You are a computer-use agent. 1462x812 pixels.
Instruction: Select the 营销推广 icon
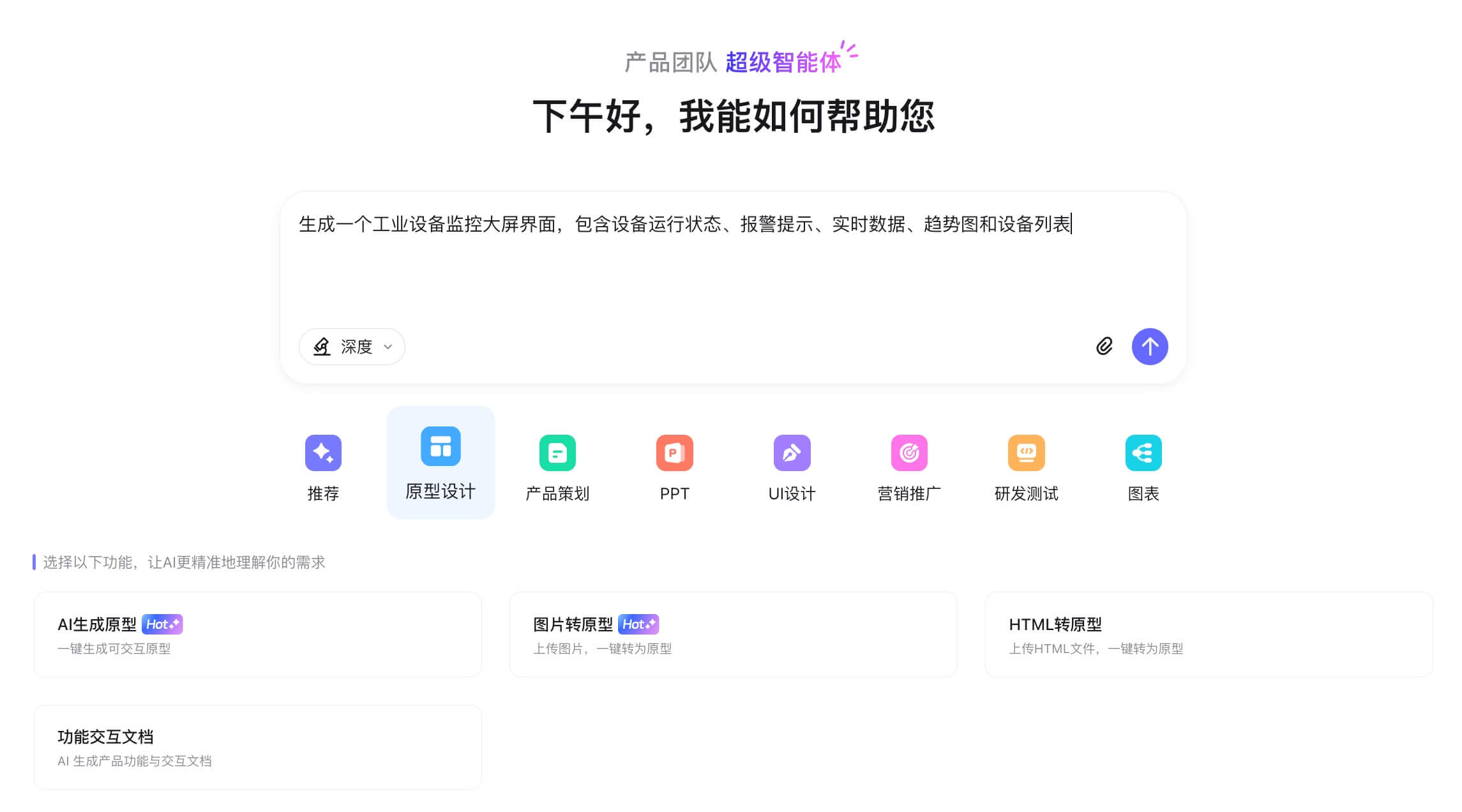(909, 452)
